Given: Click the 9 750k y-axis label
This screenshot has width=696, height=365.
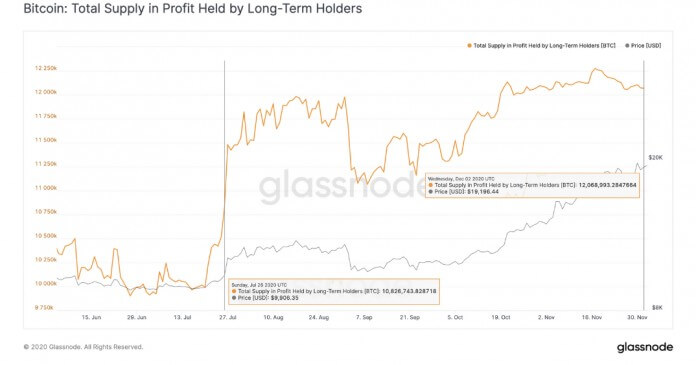Looking at the screenshot, I should (44, 307).
